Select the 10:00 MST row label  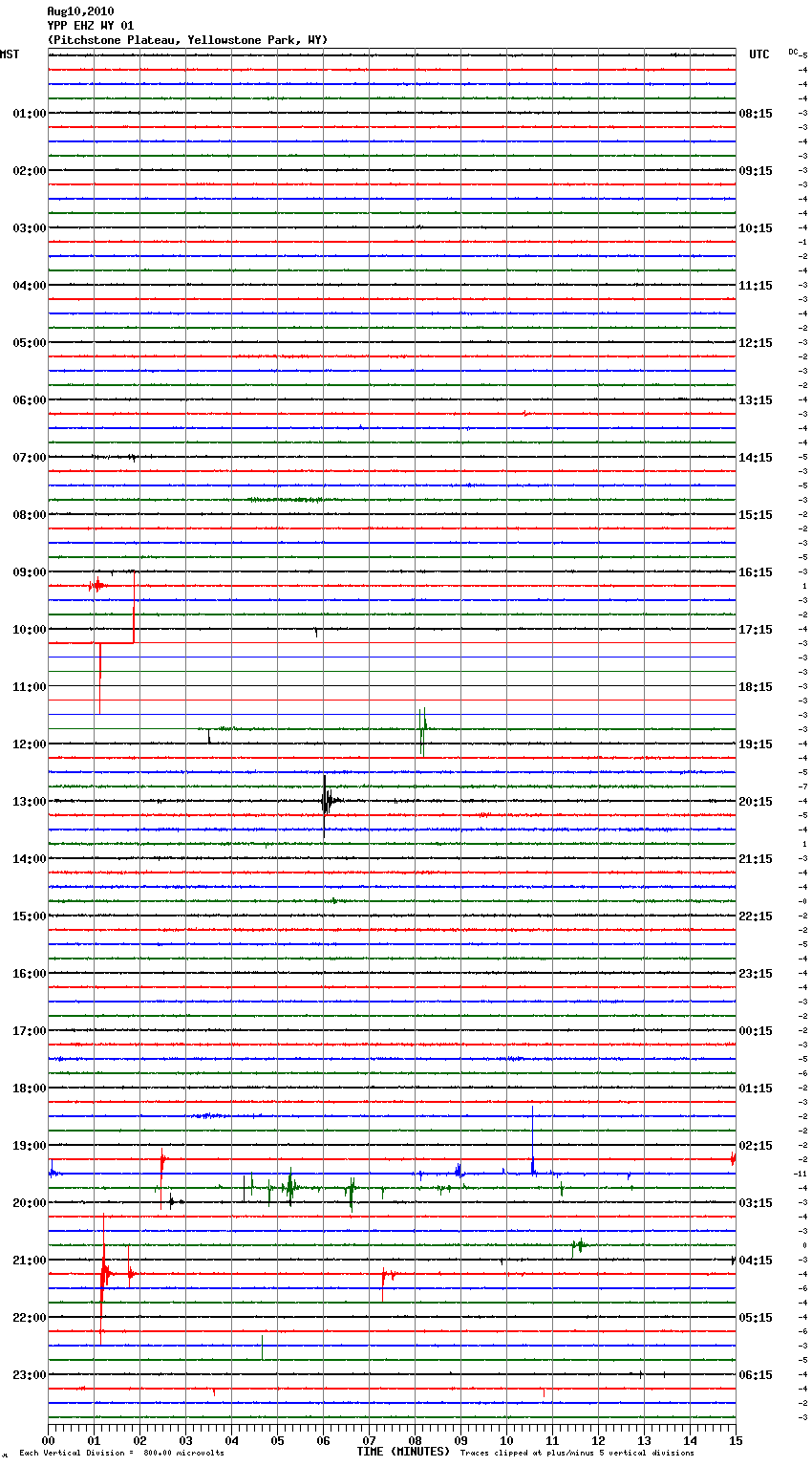30,630
